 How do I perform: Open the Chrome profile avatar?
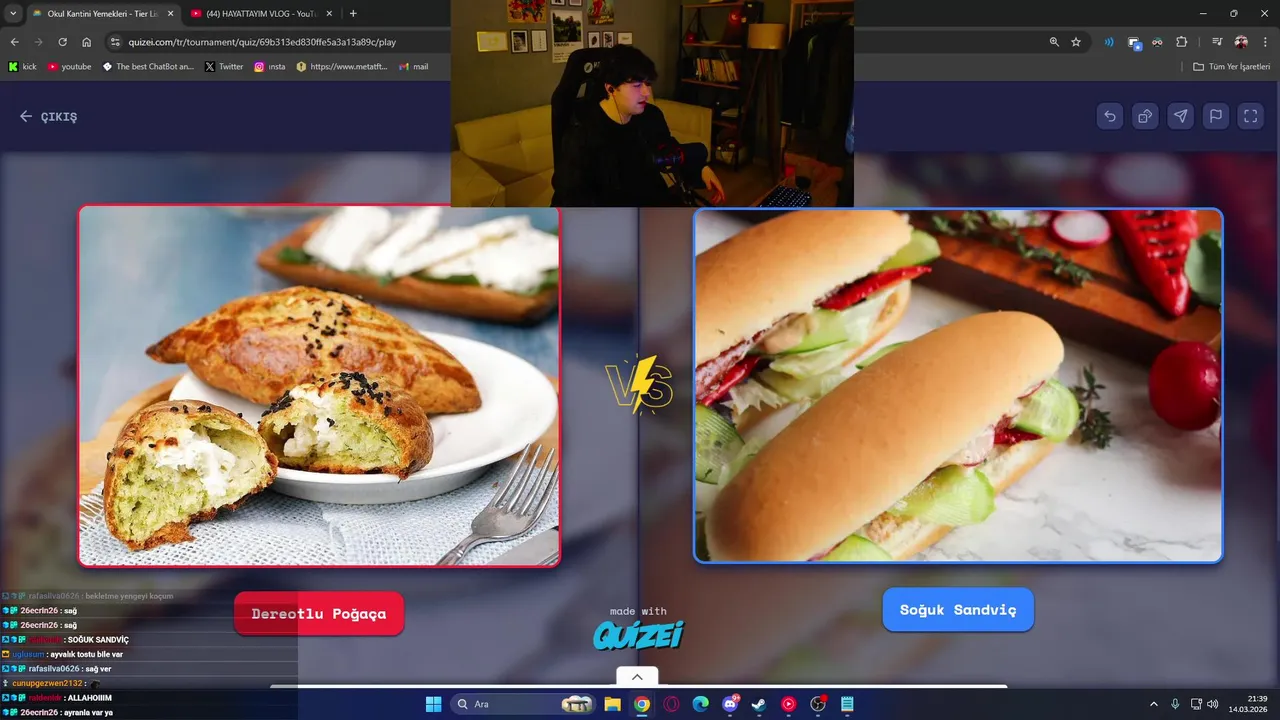point(1241,42)
